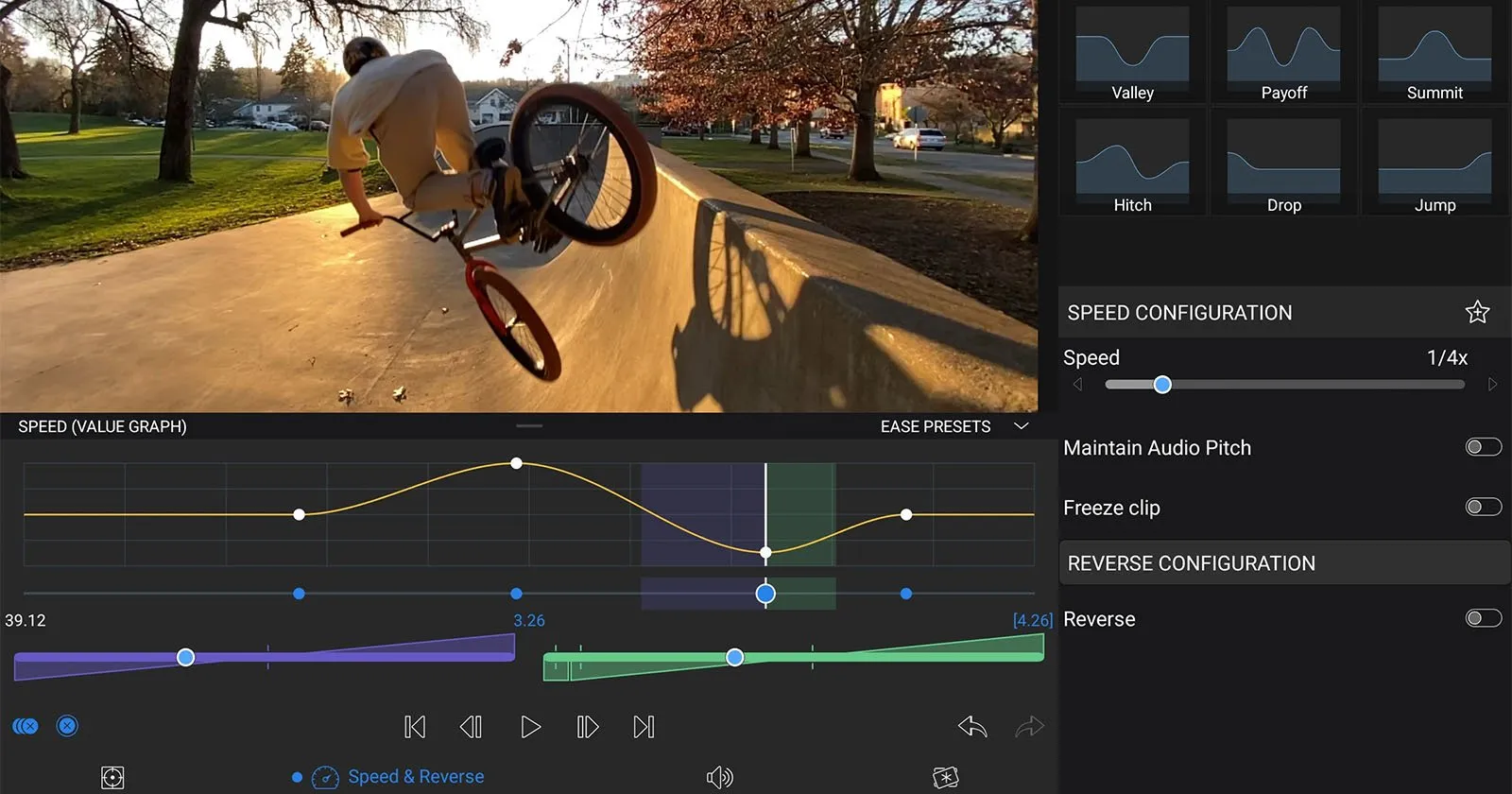Undo the last action
The height and width of the screenshot is (794, 1512).
(972, 727)
